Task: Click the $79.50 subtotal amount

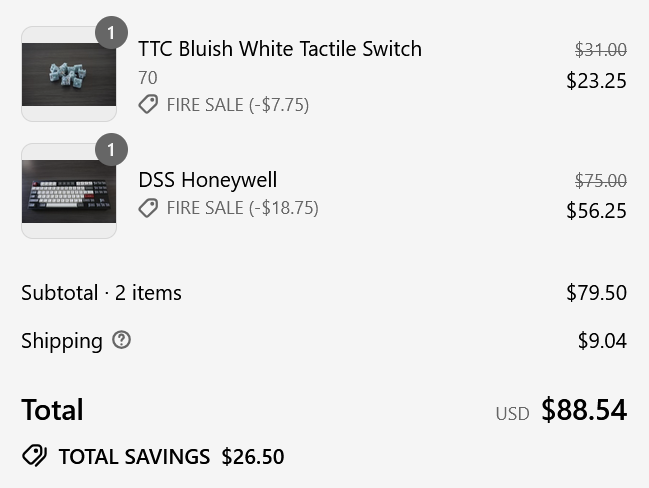Action: 596,293
